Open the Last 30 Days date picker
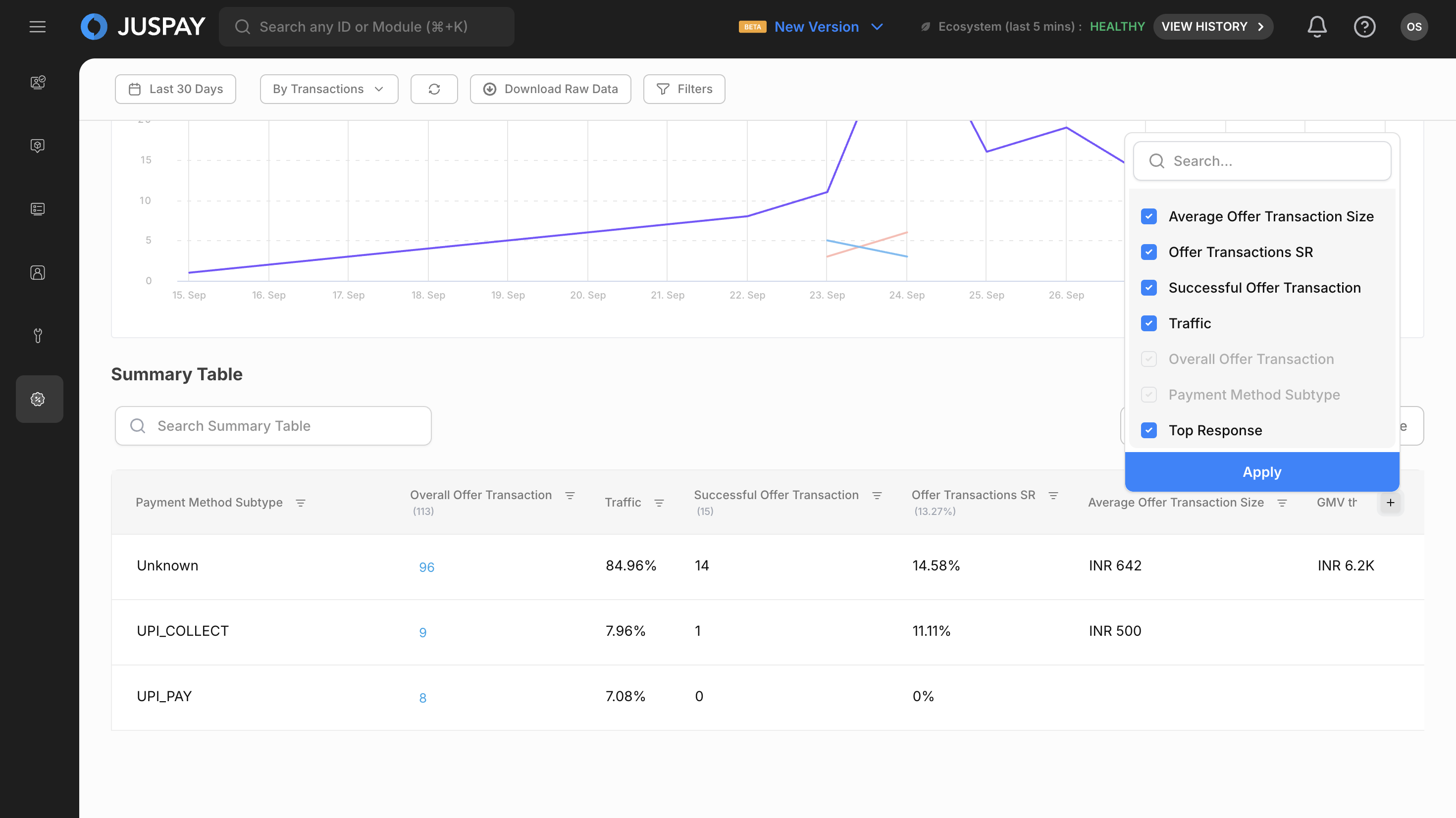The height and width of the screenshot is (818, 1456). pyautogui.click(x=175, y=89)
